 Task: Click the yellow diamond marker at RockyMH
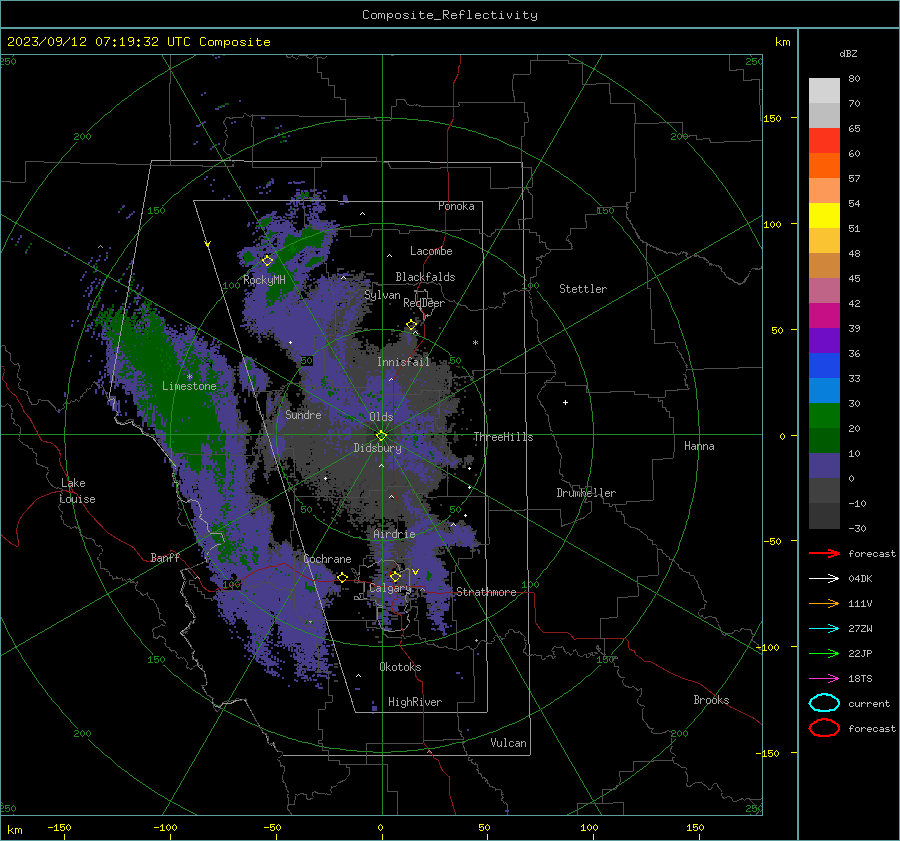(267, 261)
